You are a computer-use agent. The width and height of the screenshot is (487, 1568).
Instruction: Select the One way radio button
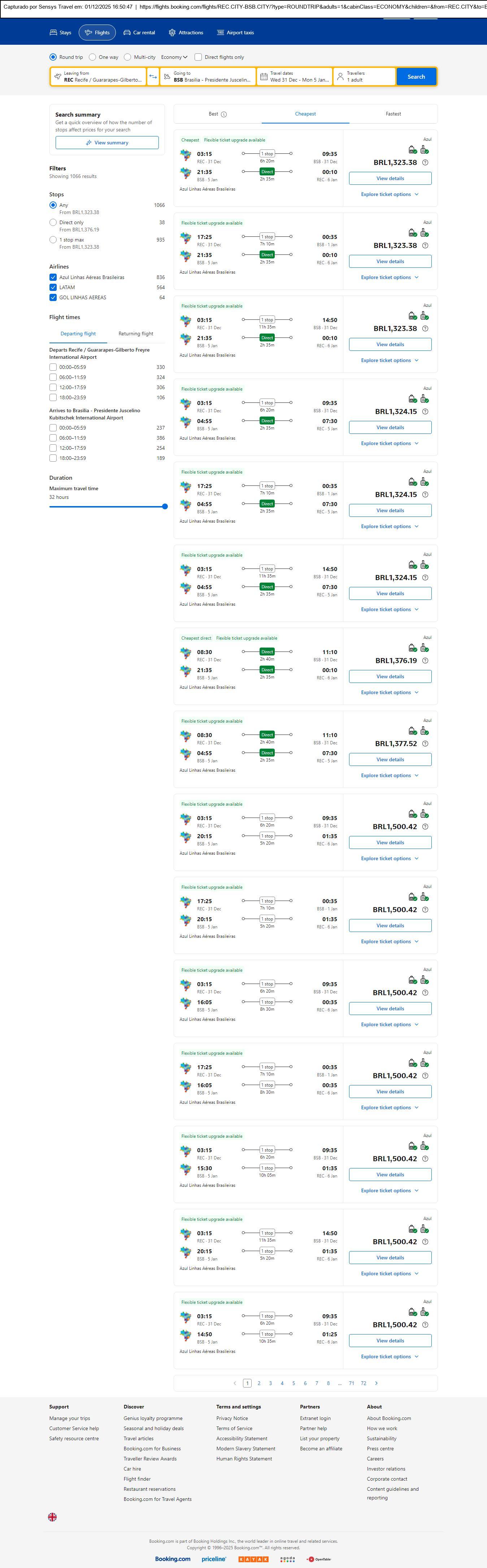click(x=92, y=57)
